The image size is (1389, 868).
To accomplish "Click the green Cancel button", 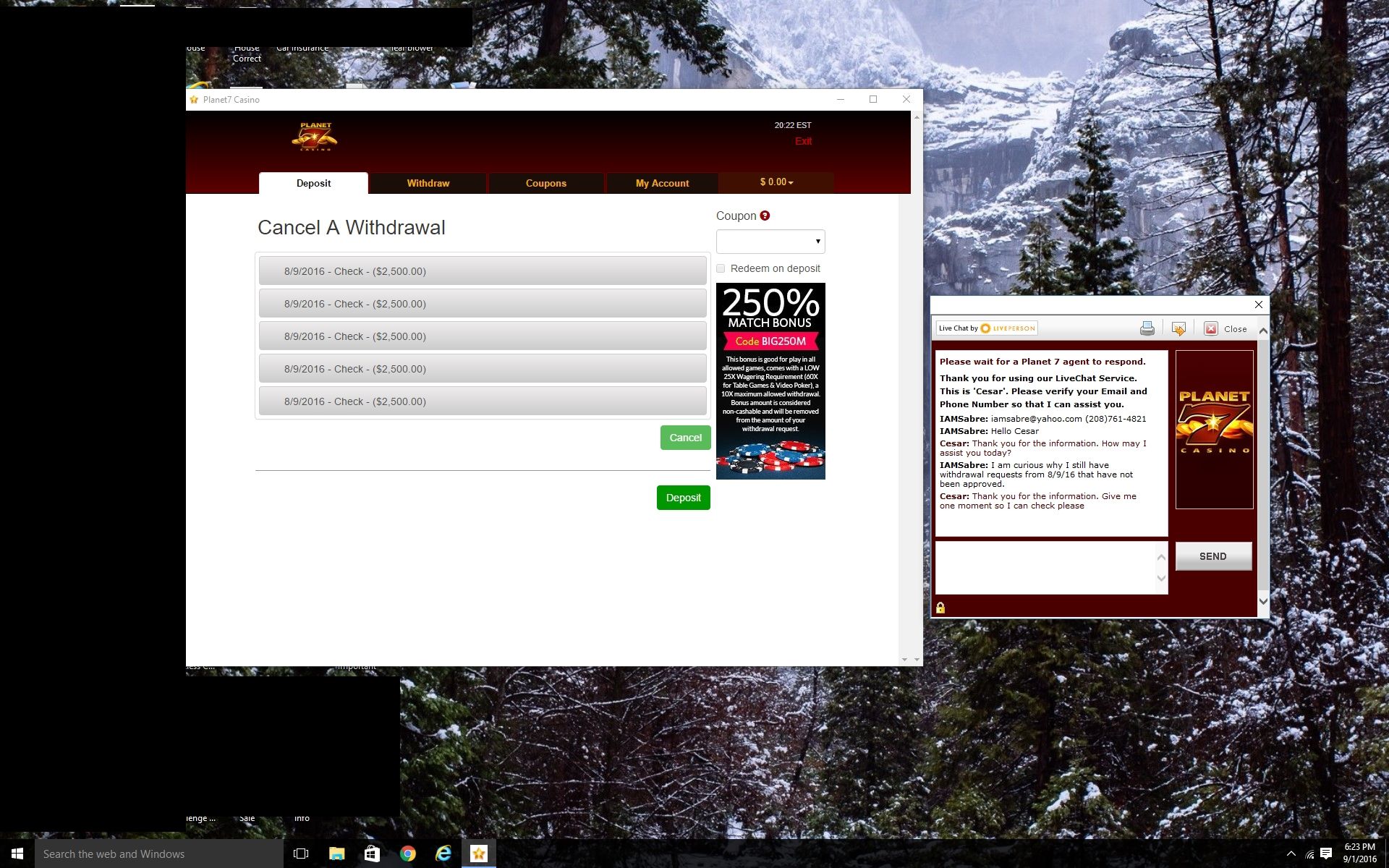I will pos(685,438).
